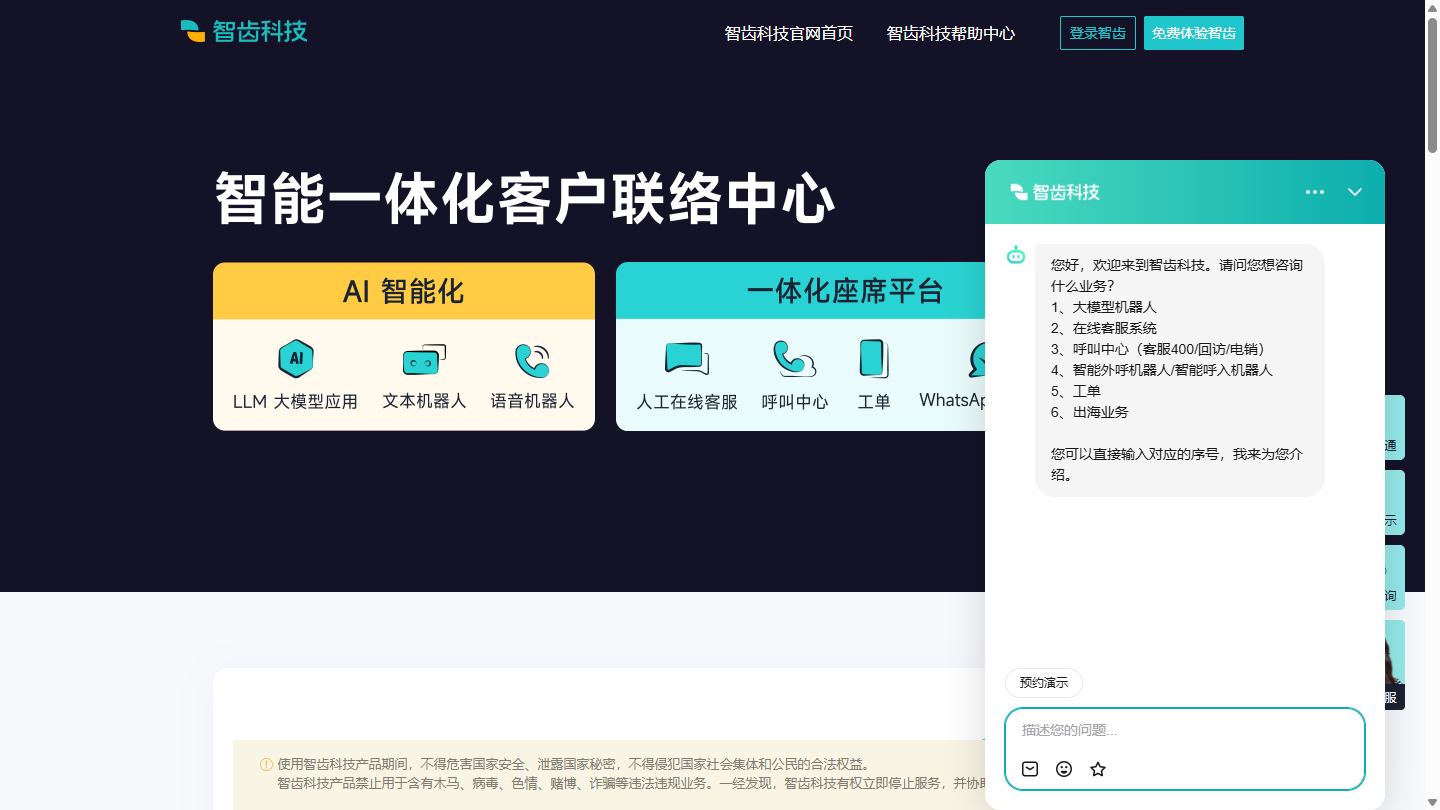The width and height of the screenshot is (1440, 810).
Task: Select the LLM 大模型应用 icon
Action: click(x=296, y=359)
